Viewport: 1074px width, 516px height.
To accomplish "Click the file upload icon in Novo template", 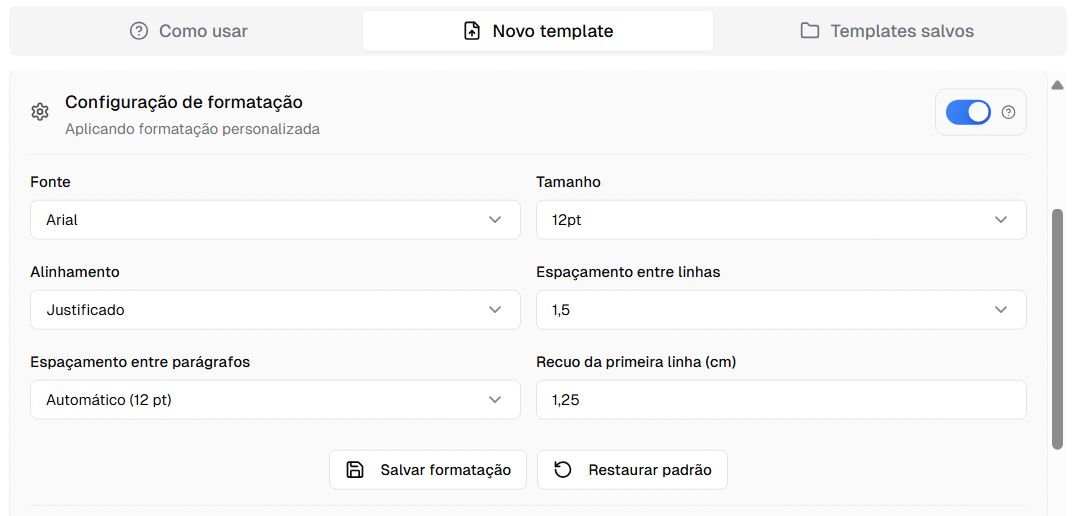I will pos(472,31).
